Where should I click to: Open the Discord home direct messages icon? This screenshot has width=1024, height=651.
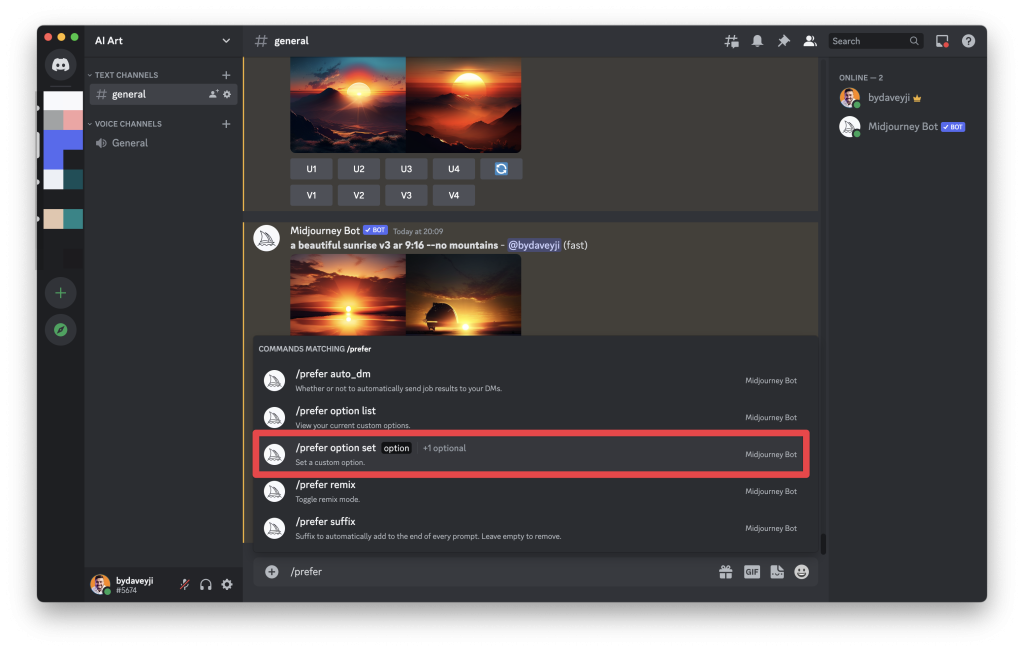61,65
